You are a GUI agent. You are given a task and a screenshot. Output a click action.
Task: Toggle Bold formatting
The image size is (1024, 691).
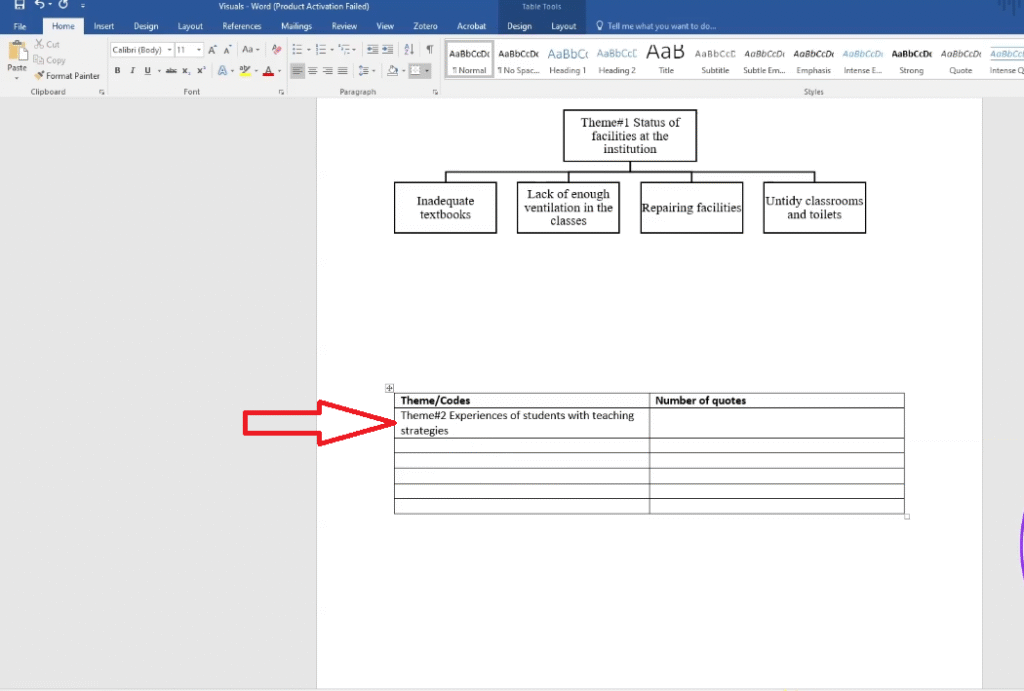117,71
